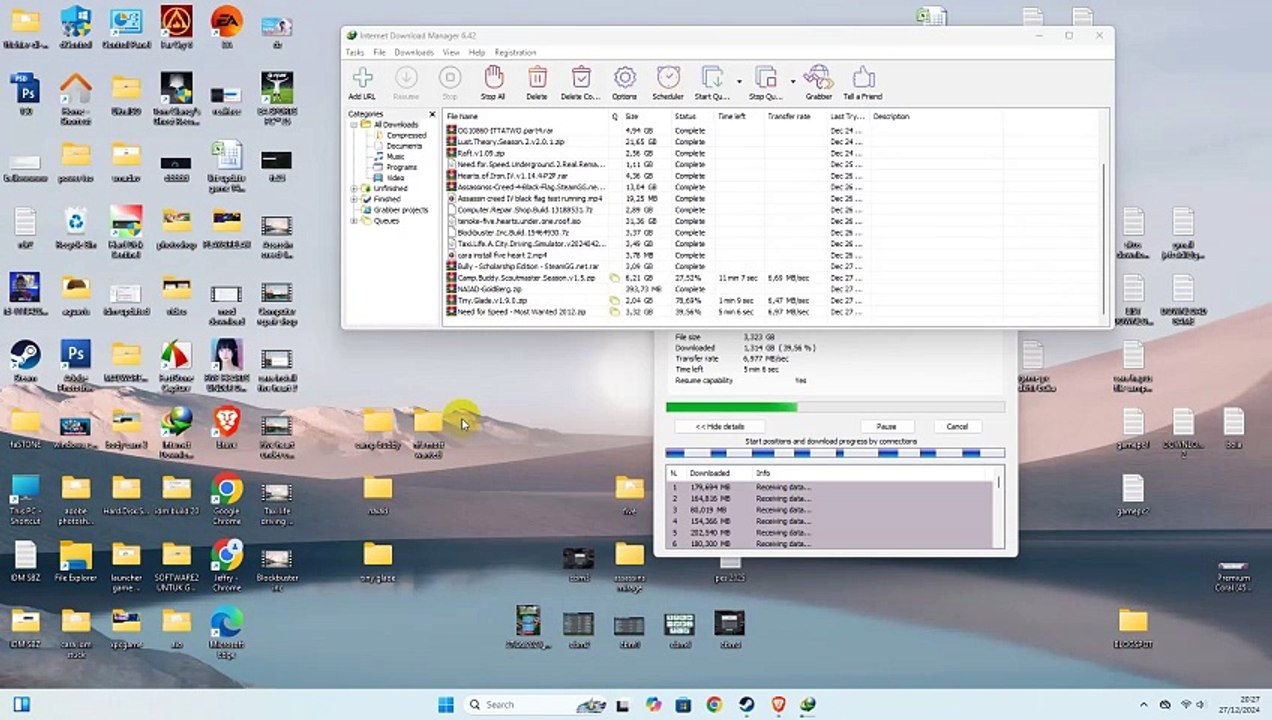Click the Pause download button
This screenshot has width=1272, height=720.
coord(886,426)
